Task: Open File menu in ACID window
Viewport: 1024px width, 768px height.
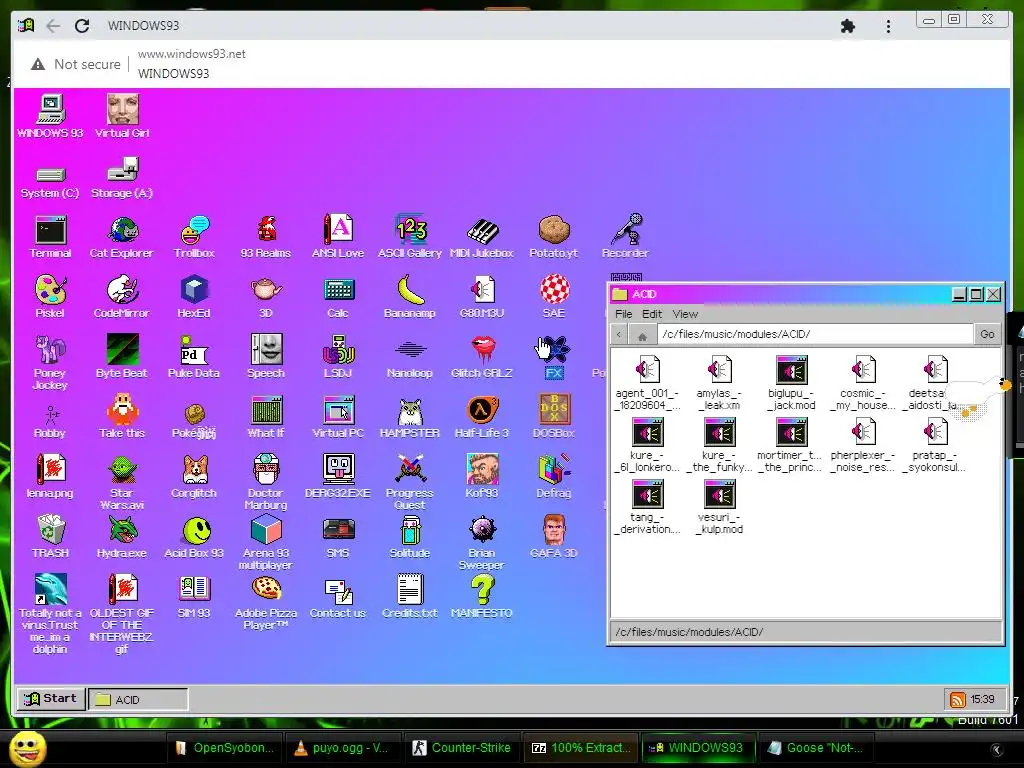Action: [624, 314]
